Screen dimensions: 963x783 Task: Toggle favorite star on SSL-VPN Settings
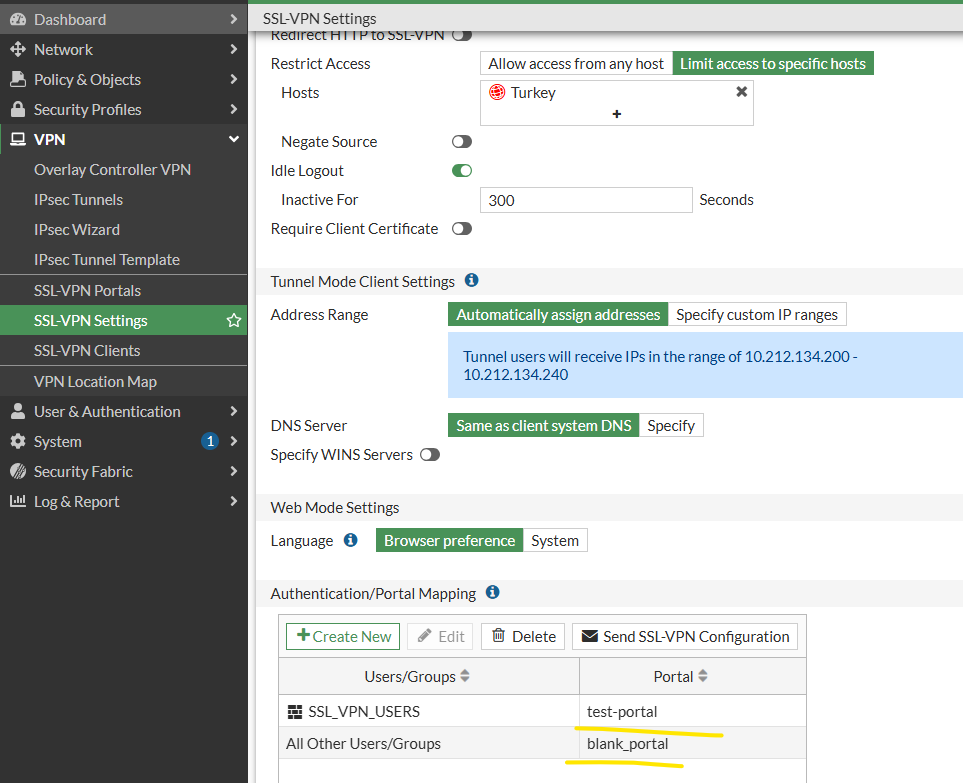(x=233, y=321)
